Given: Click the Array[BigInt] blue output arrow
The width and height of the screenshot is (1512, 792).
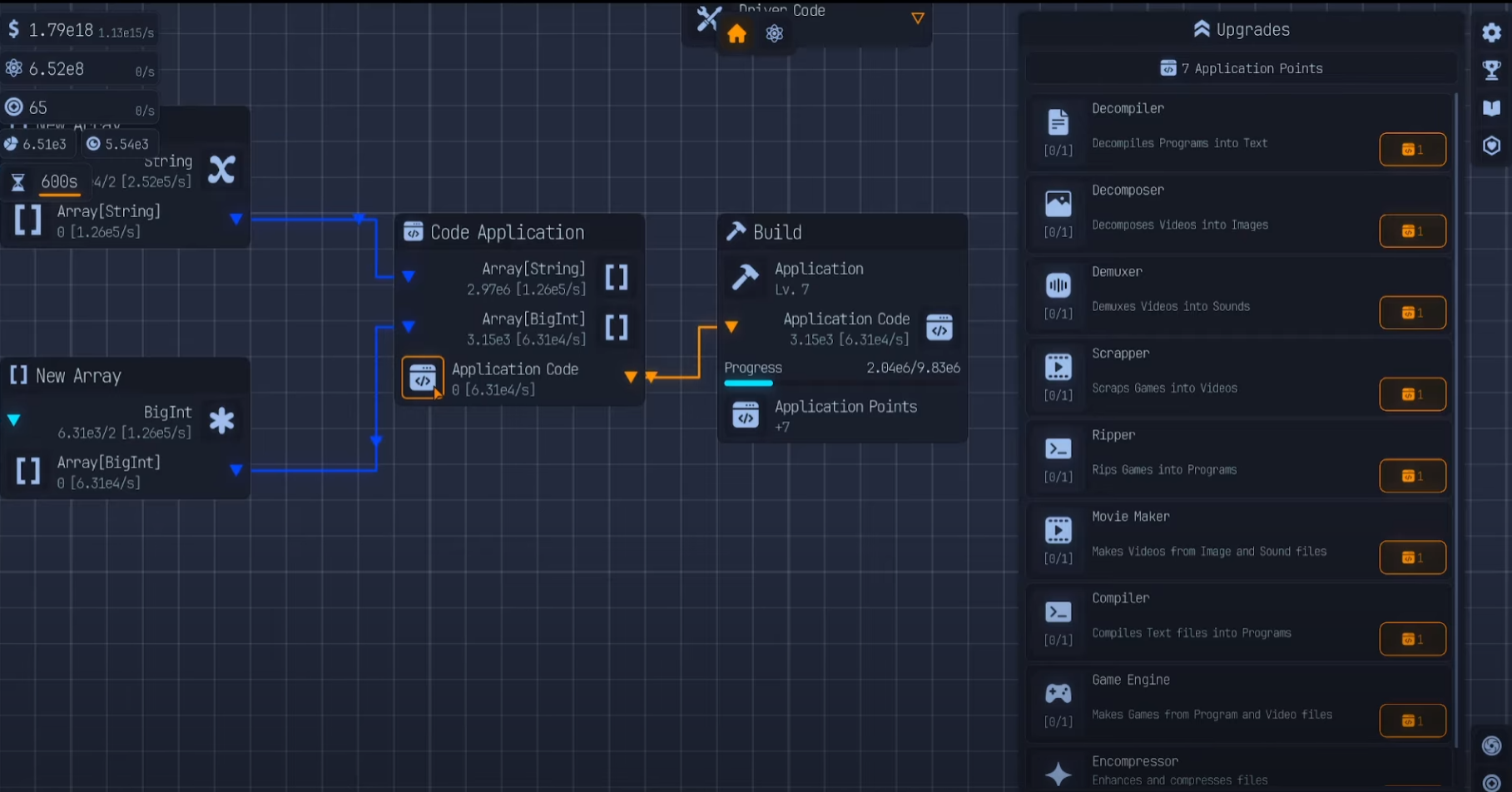Looking at the screenshot, I should pyautogui.click(x=236, y=470).
